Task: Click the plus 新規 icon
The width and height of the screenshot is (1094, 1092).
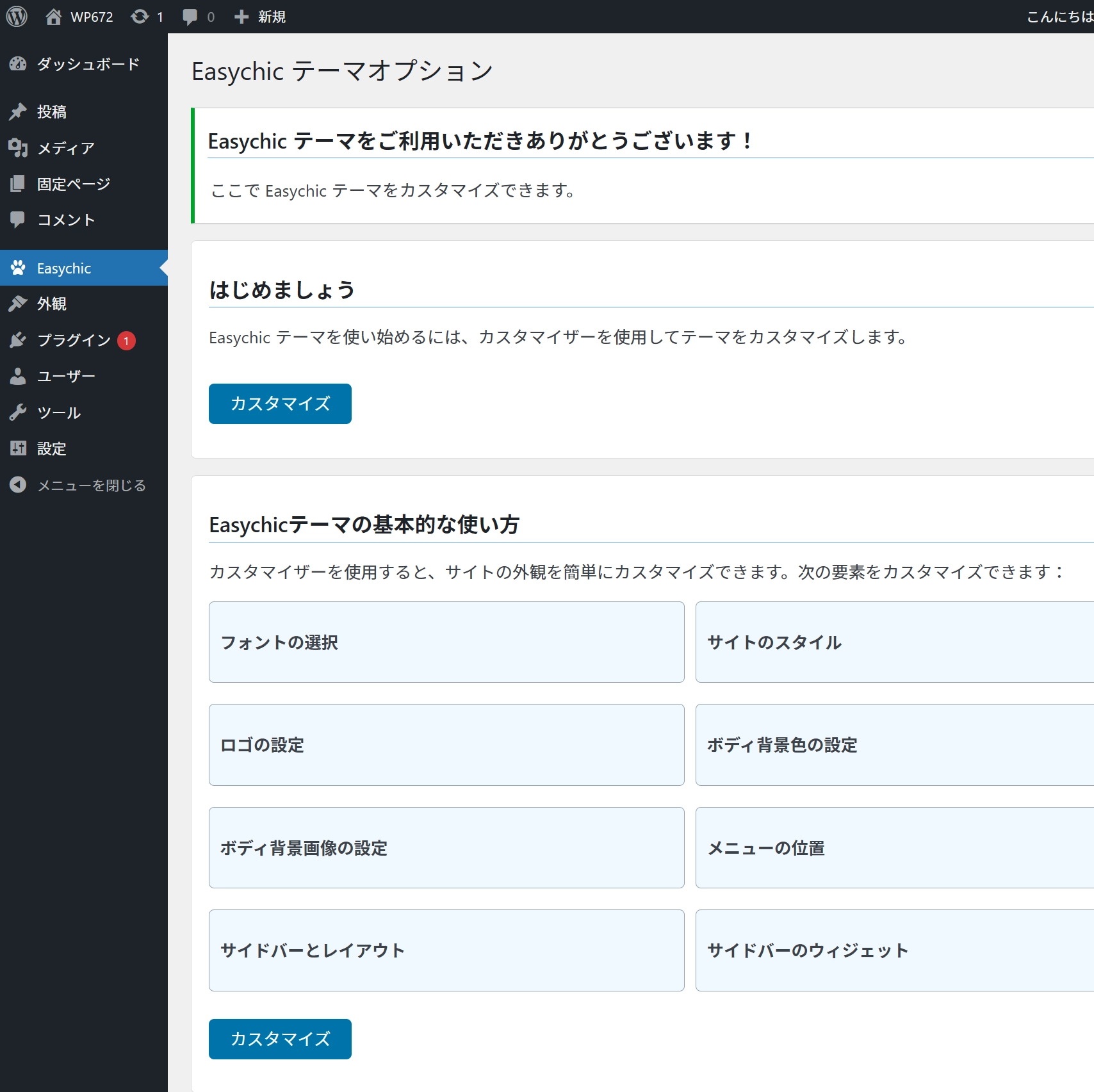Action: [x=241, y=17]
